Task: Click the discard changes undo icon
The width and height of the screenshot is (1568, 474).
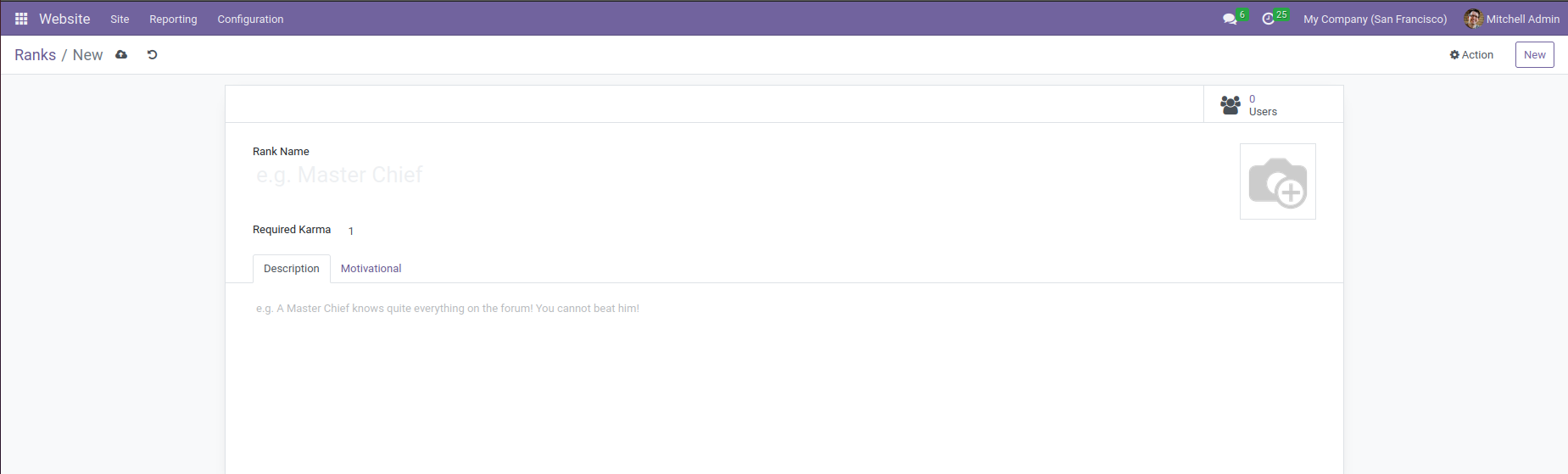Action: (x=153, y=54)
